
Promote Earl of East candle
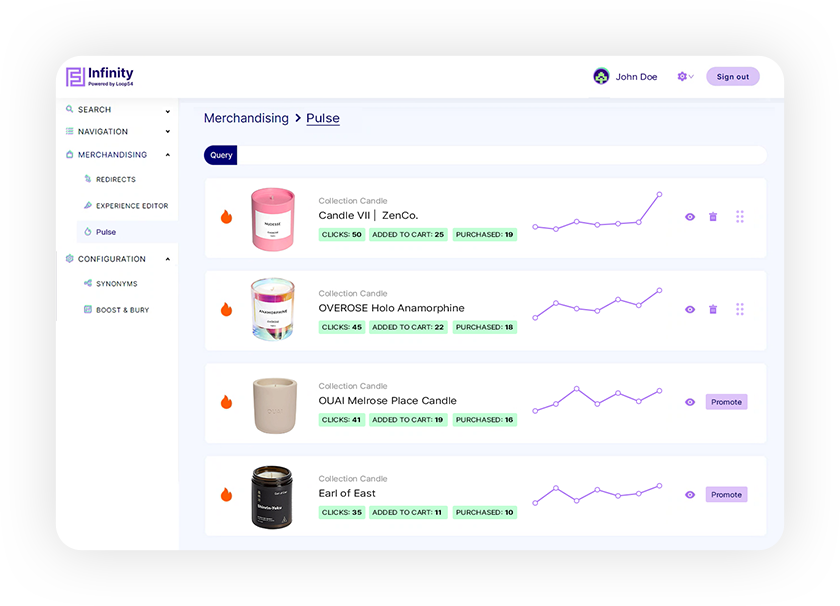coord(726,495)
